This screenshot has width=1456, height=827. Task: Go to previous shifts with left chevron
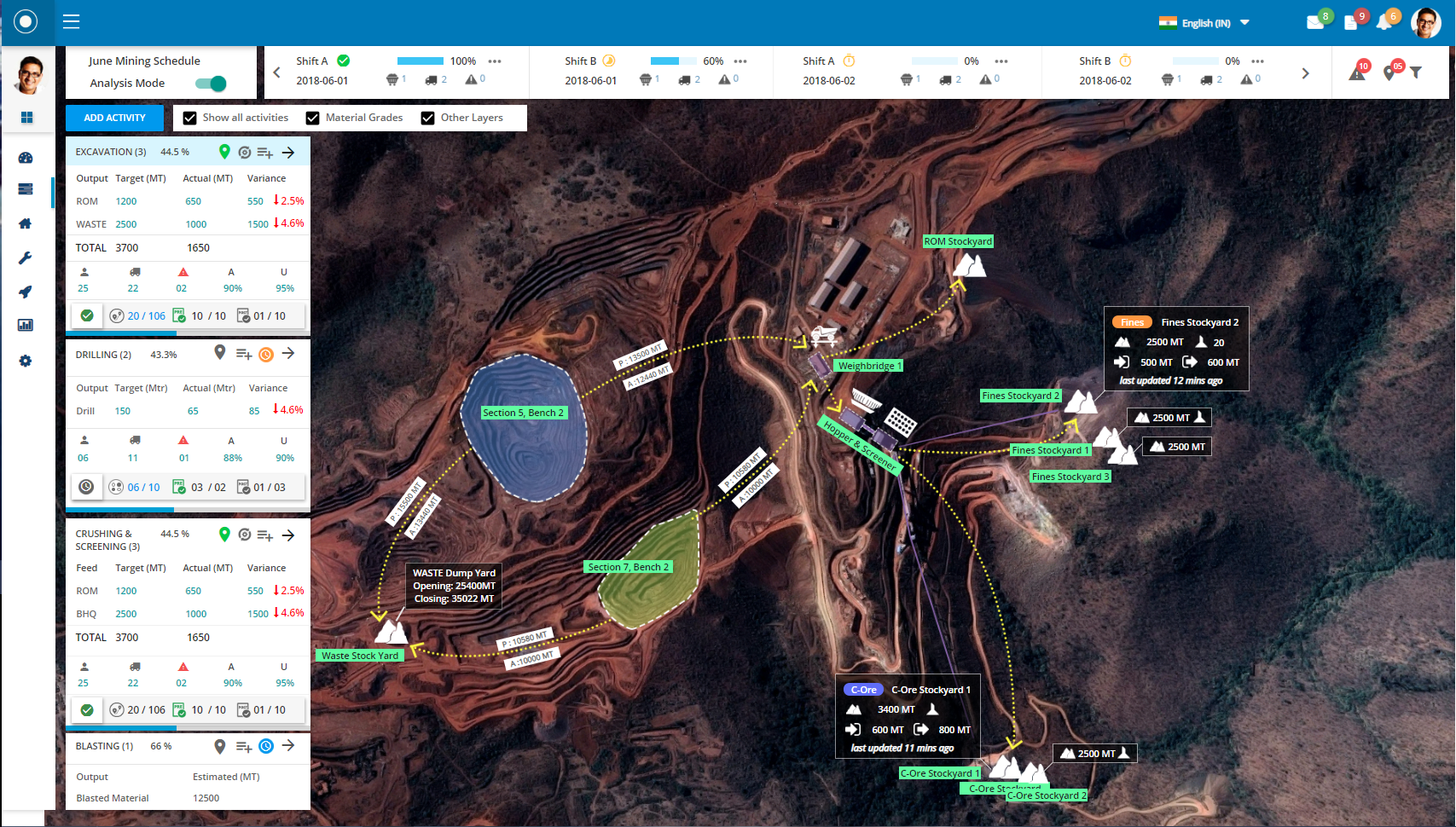(x=276, y=72)
